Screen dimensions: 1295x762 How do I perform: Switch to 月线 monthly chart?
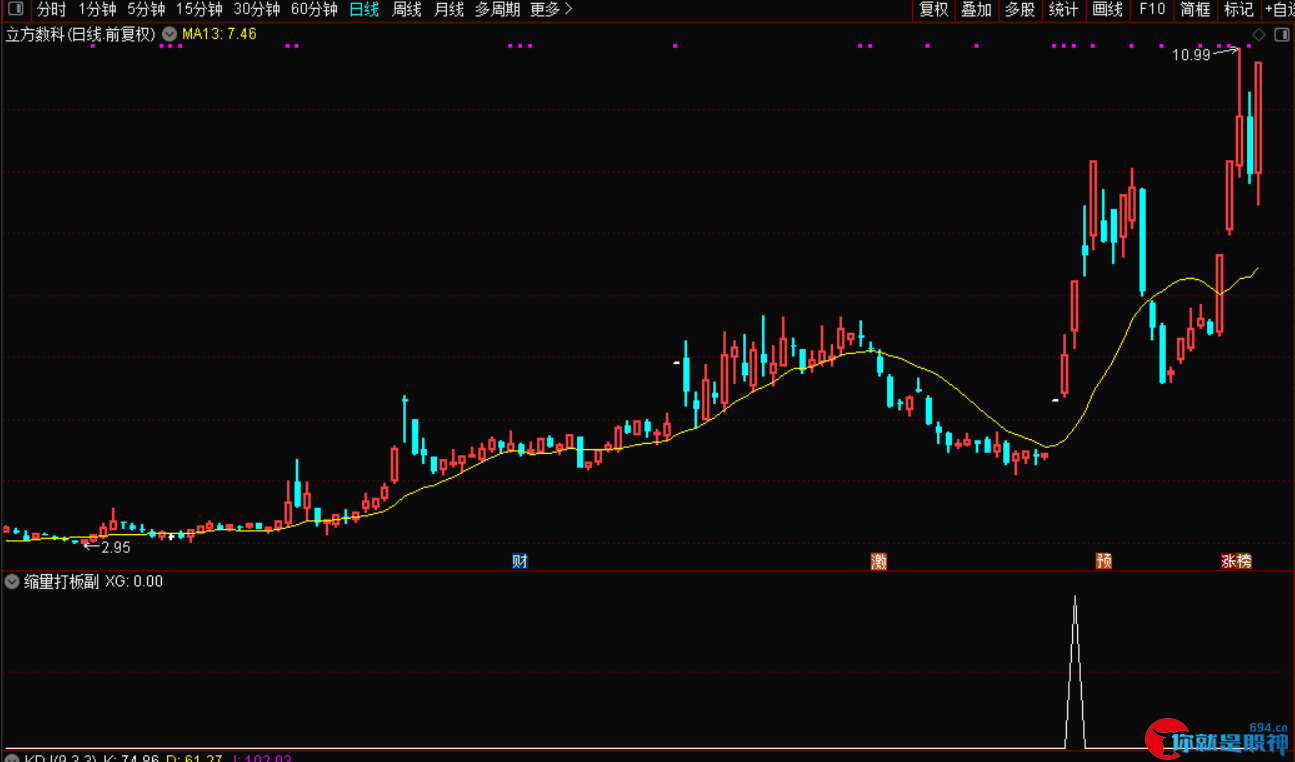449,10
